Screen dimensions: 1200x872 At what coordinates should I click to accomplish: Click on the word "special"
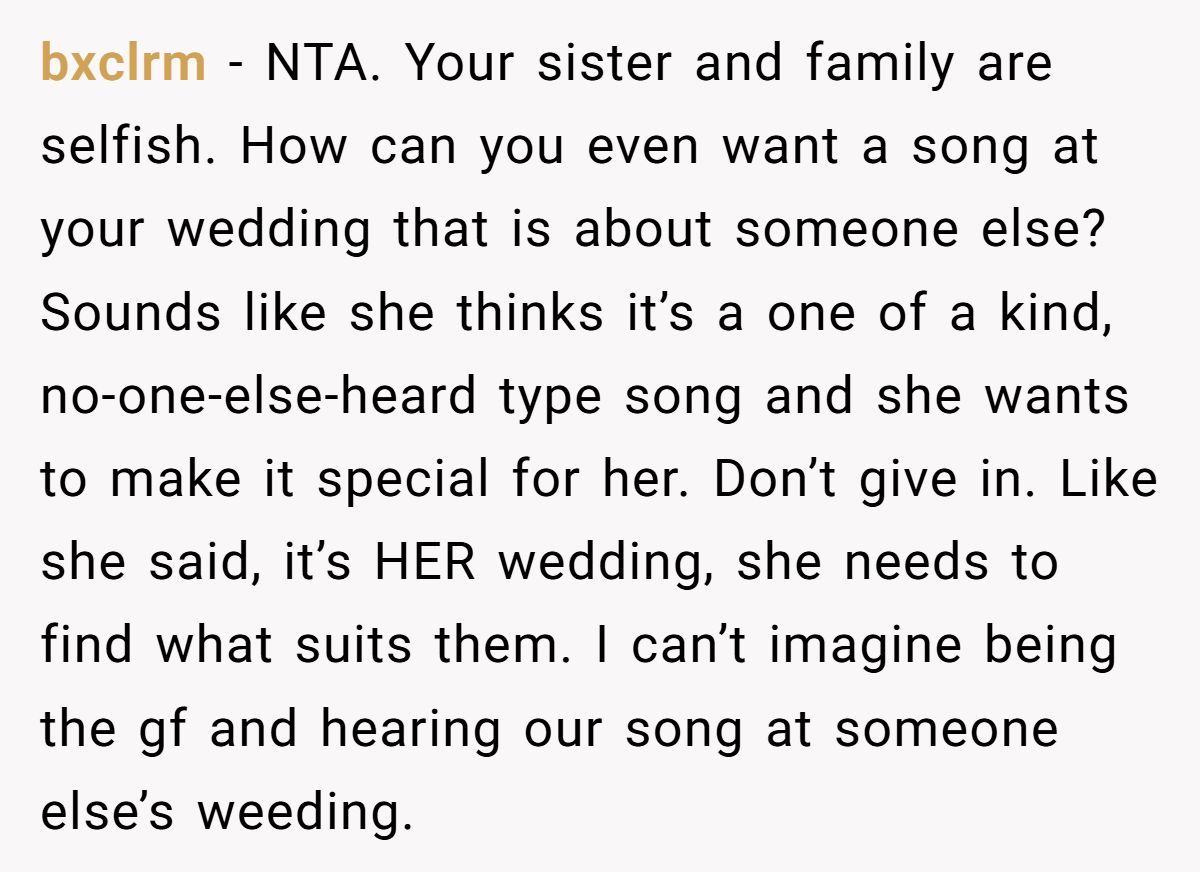click(403, 480)
